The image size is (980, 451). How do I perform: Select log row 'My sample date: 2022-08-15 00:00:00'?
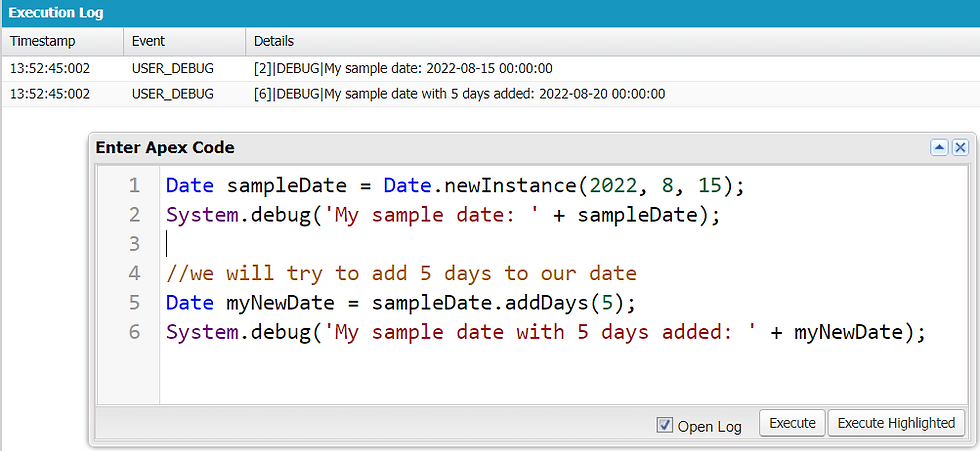(490, 69)
